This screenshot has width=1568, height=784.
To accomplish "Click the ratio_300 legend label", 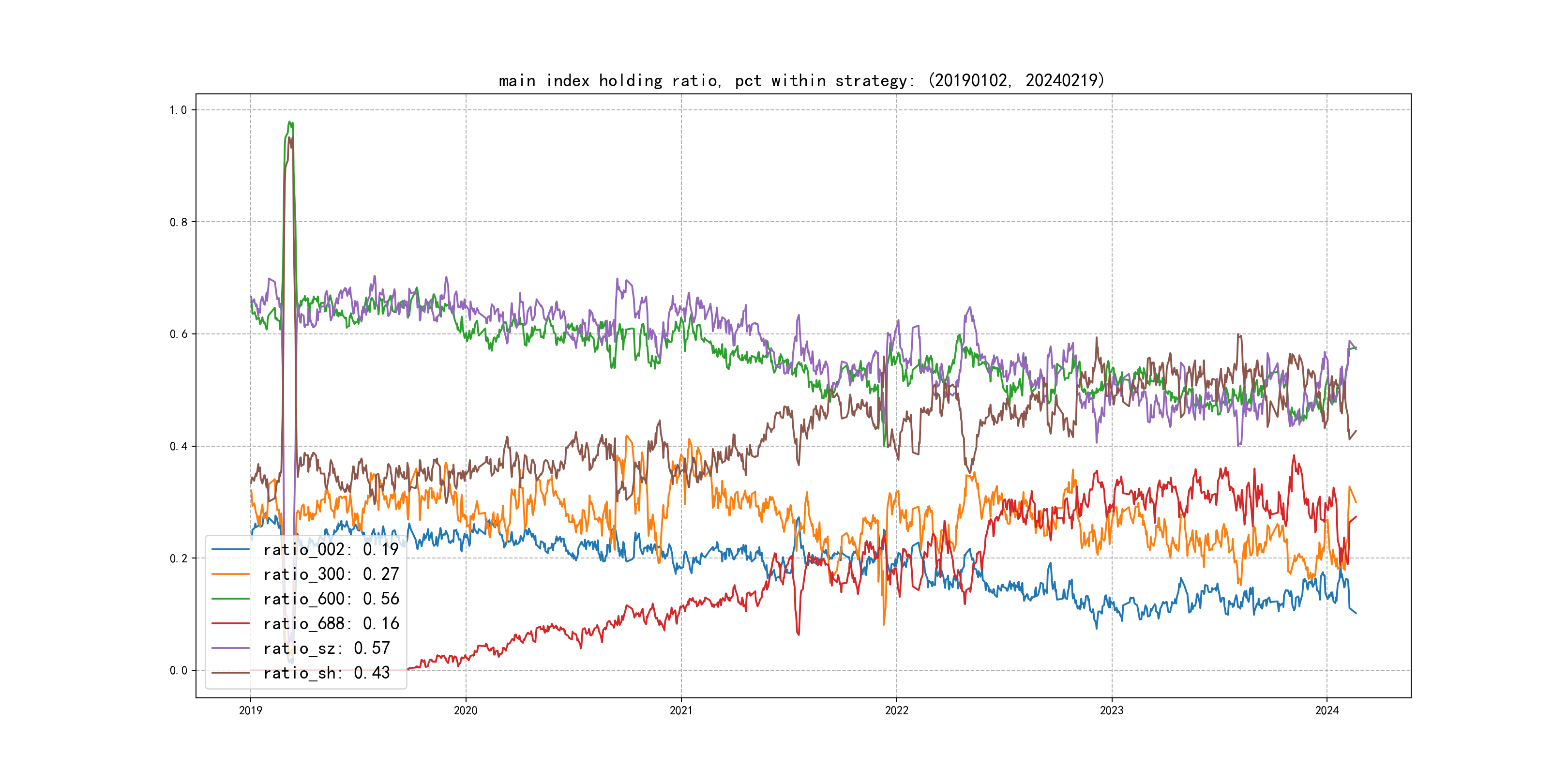I will [x=331, y=574].
